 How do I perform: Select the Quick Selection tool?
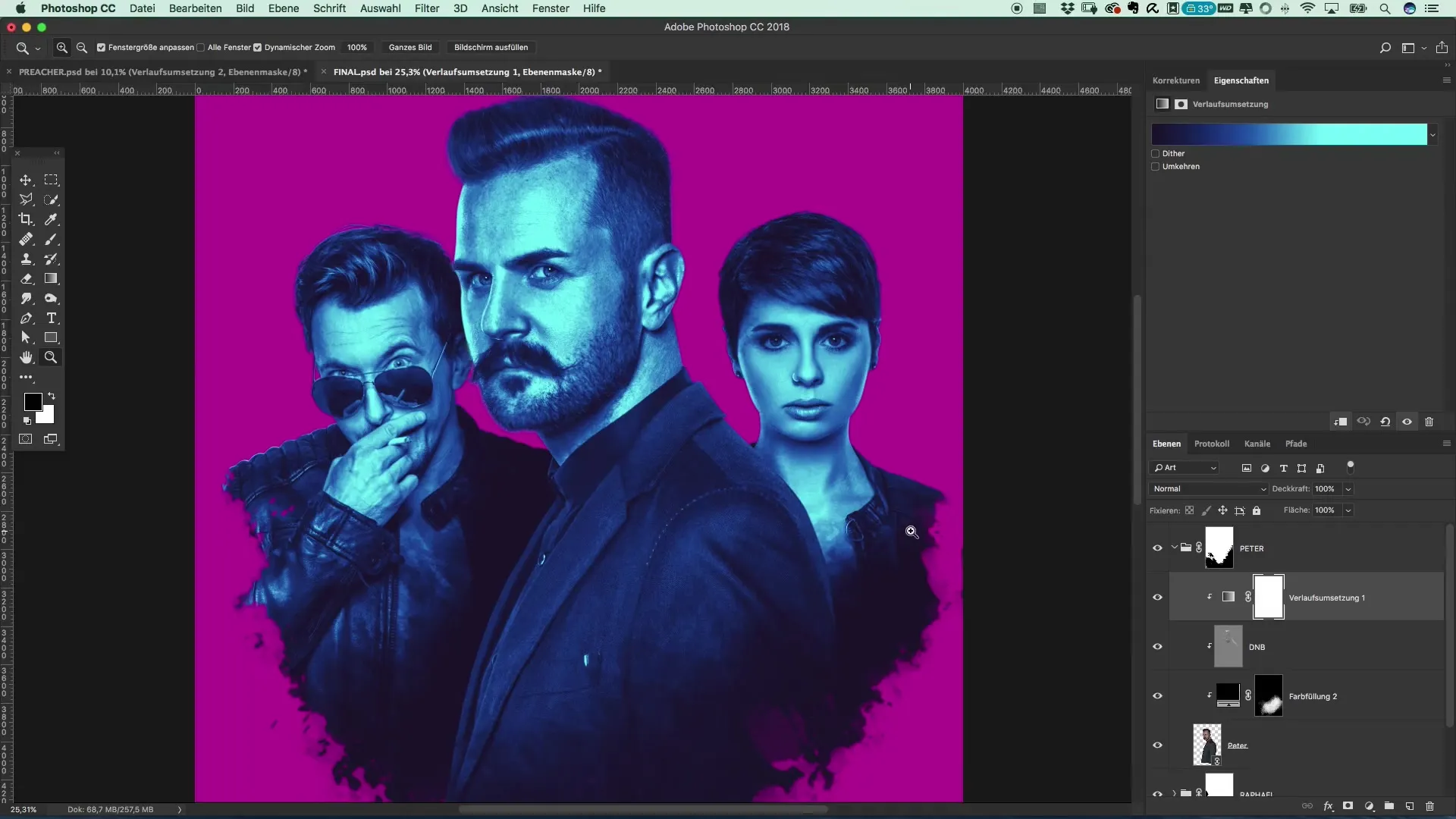point(51,199)
